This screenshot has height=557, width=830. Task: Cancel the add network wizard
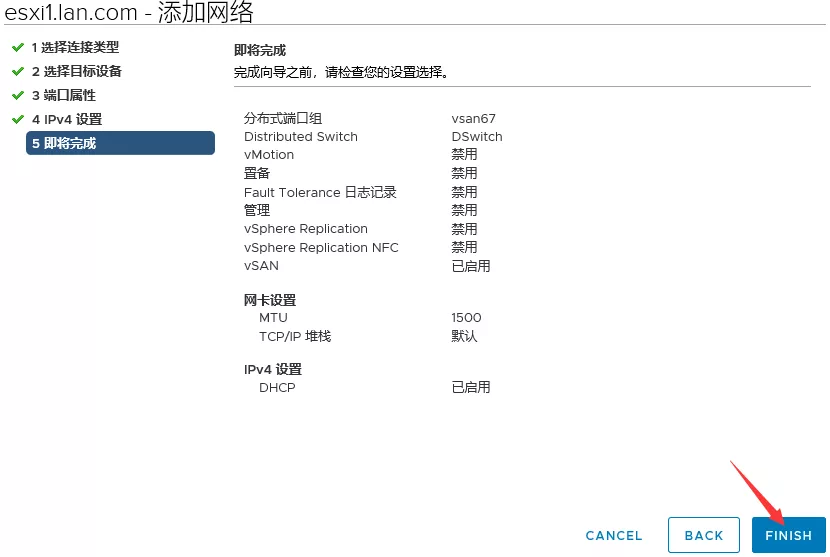pyautogui.click(x=613, y=536)
